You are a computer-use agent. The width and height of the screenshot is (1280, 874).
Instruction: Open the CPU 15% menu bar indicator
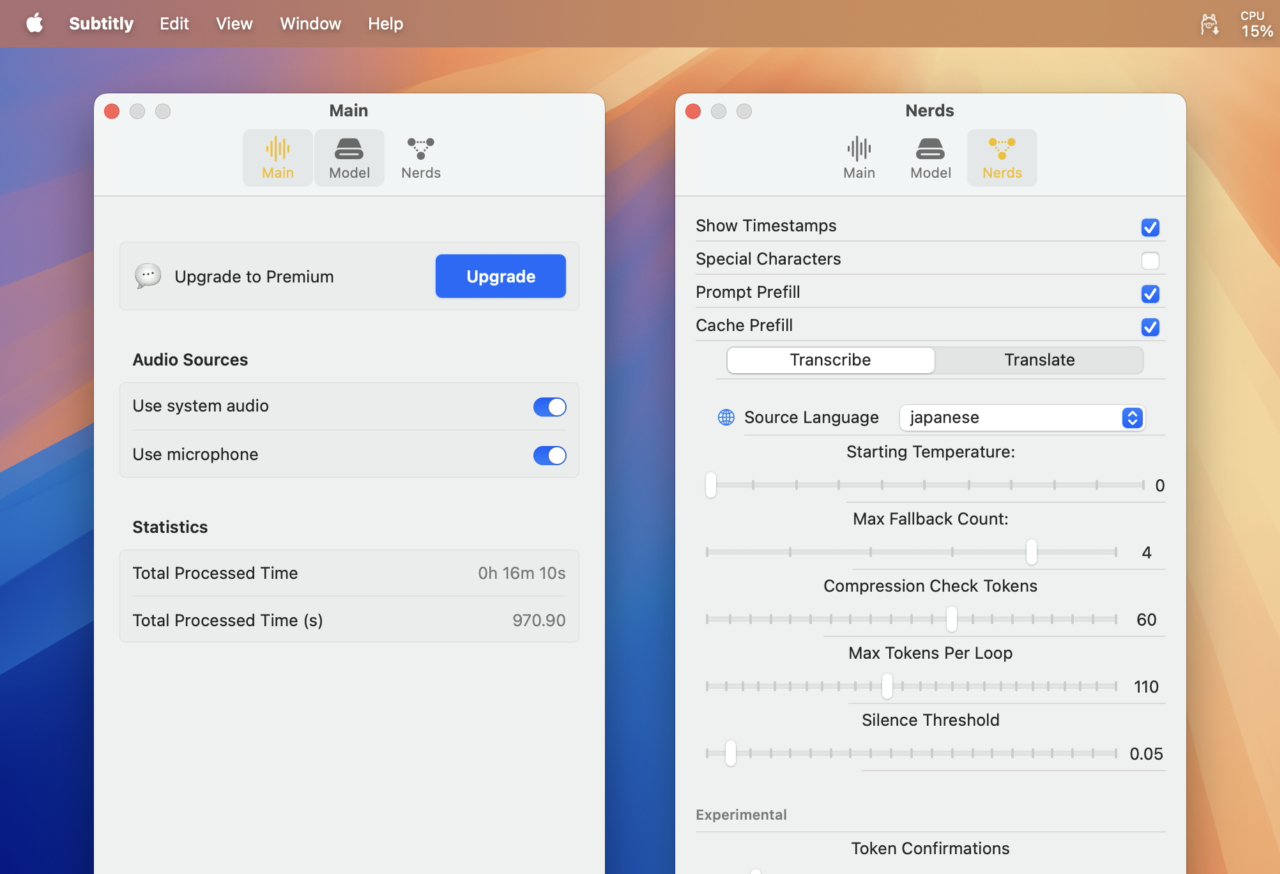click(x=1257, y=24)
